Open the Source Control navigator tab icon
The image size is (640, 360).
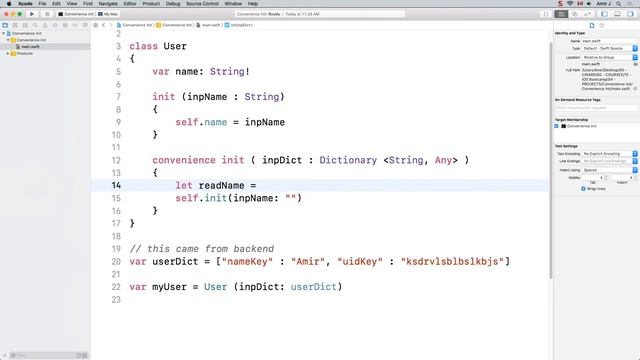[x=15, y=25]
